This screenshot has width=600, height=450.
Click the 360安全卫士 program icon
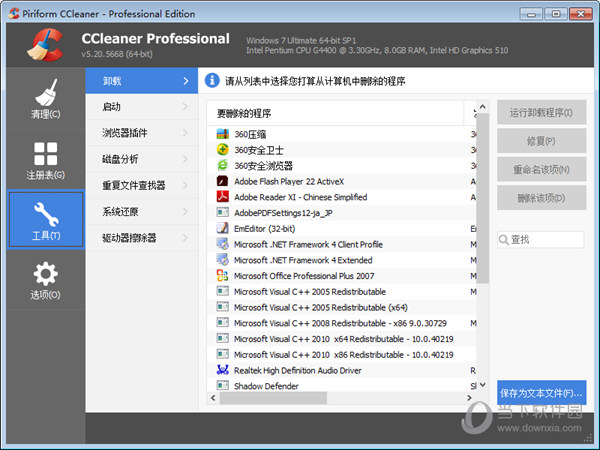coord(223,150)
